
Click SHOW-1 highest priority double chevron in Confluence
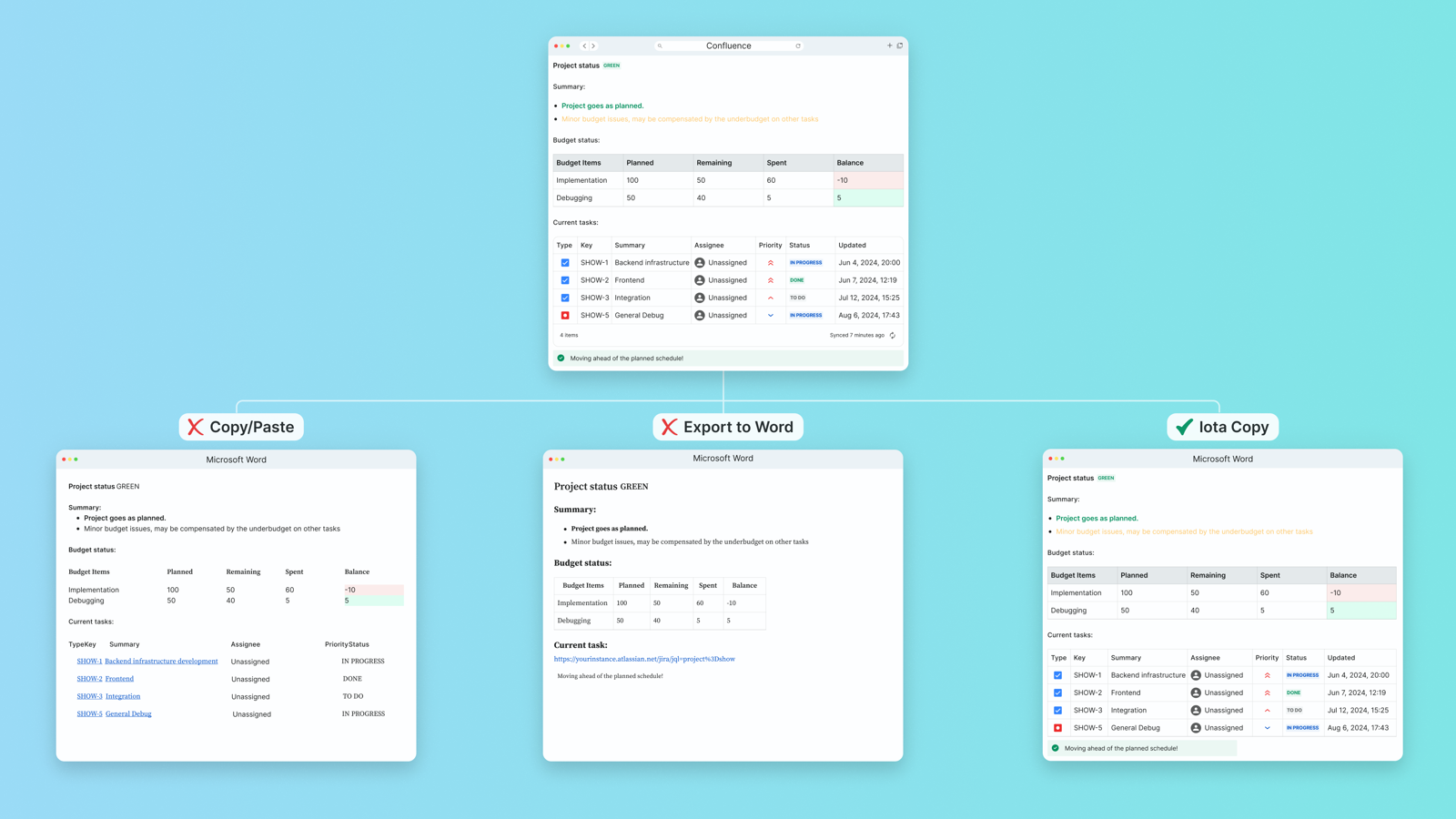click(x=771, y=263)
